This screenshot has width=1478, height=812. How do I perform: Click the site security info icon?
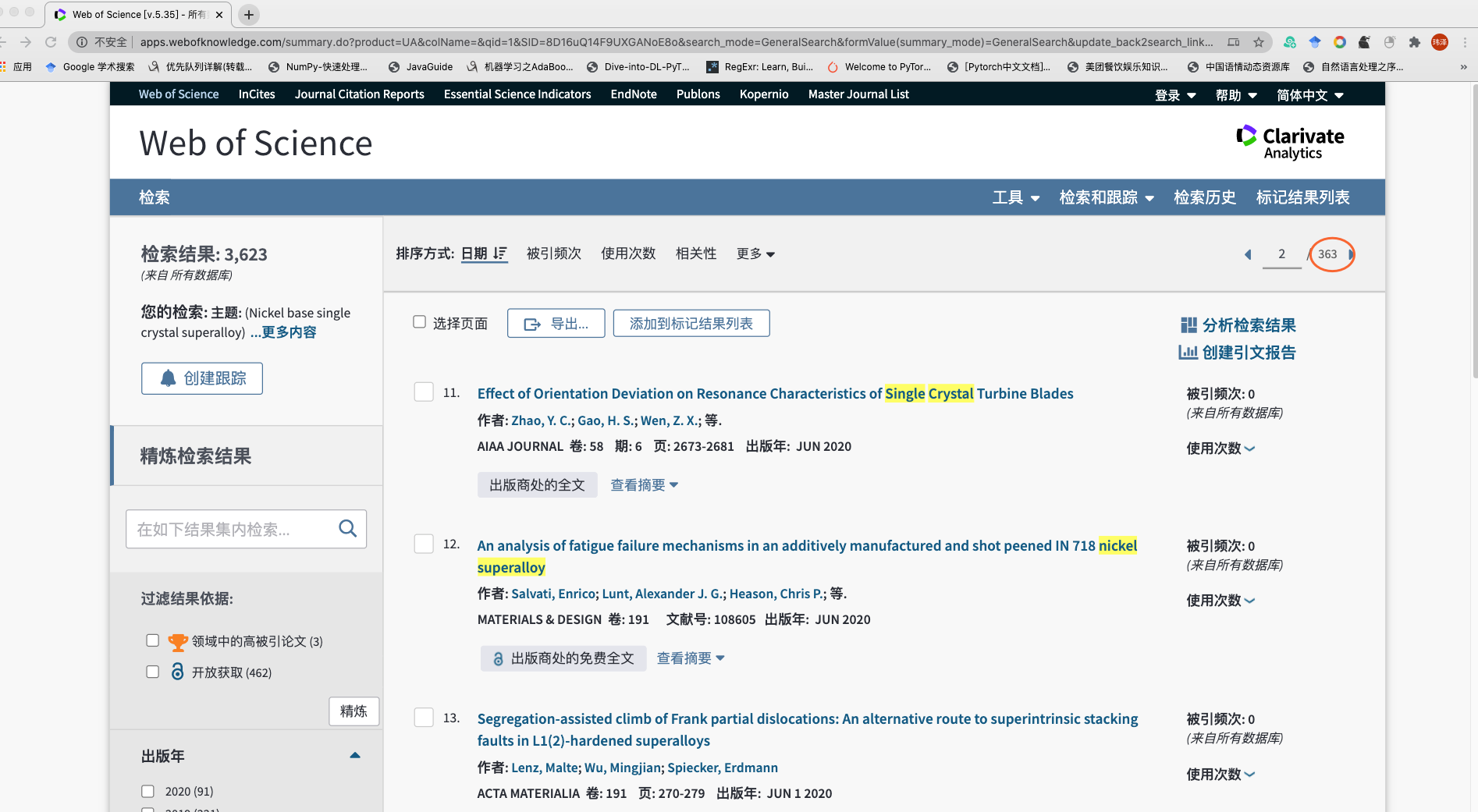point(82,42)
